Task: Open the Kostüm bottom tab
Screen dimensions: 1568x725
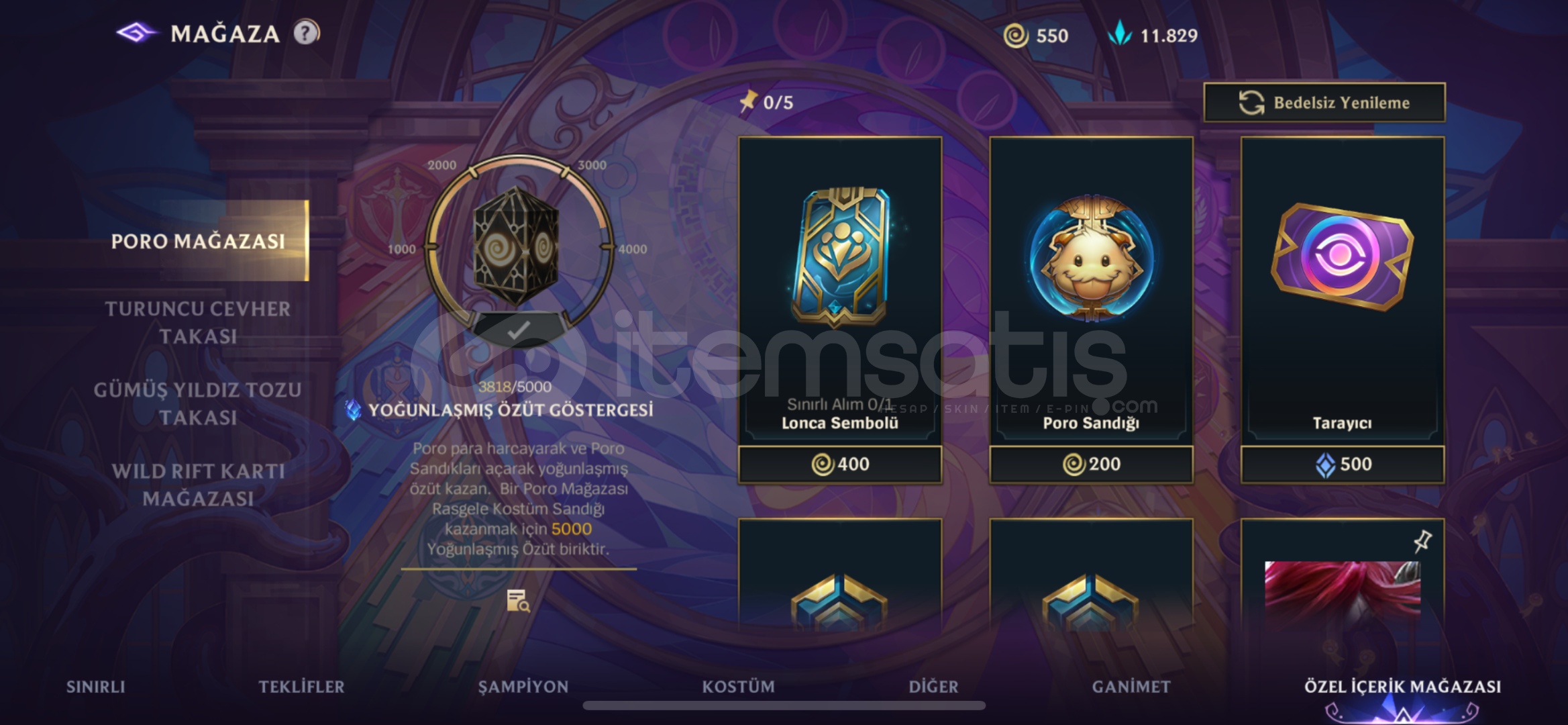Action: (x=738, y=686)
